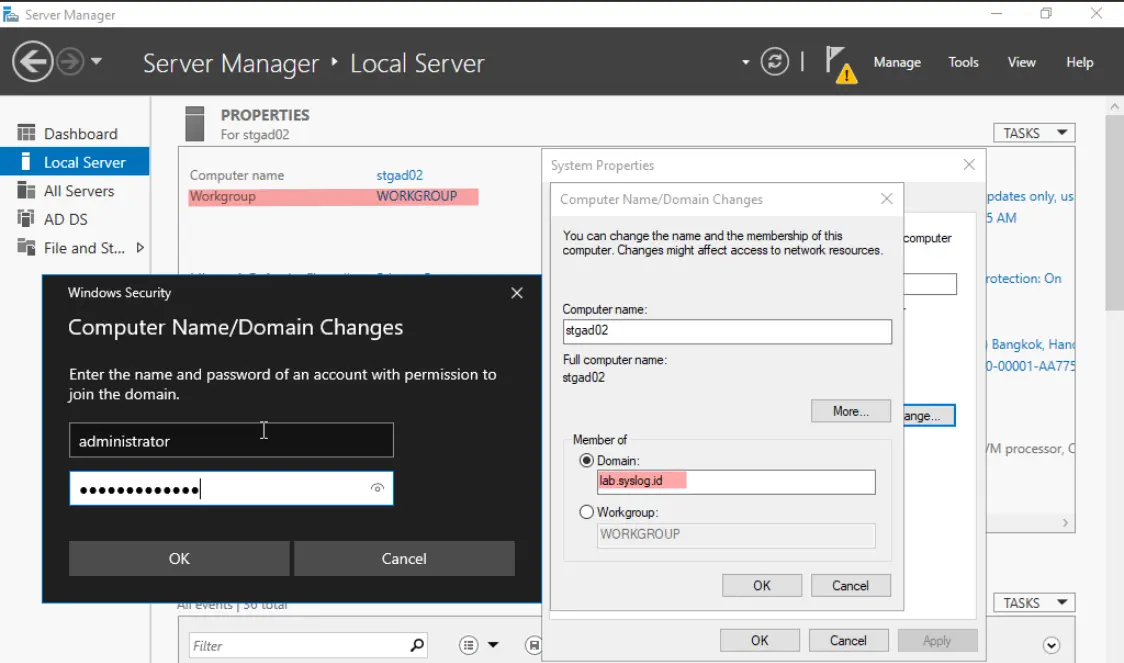Click Cancel in System Properties window

click(x=848, y=640)
